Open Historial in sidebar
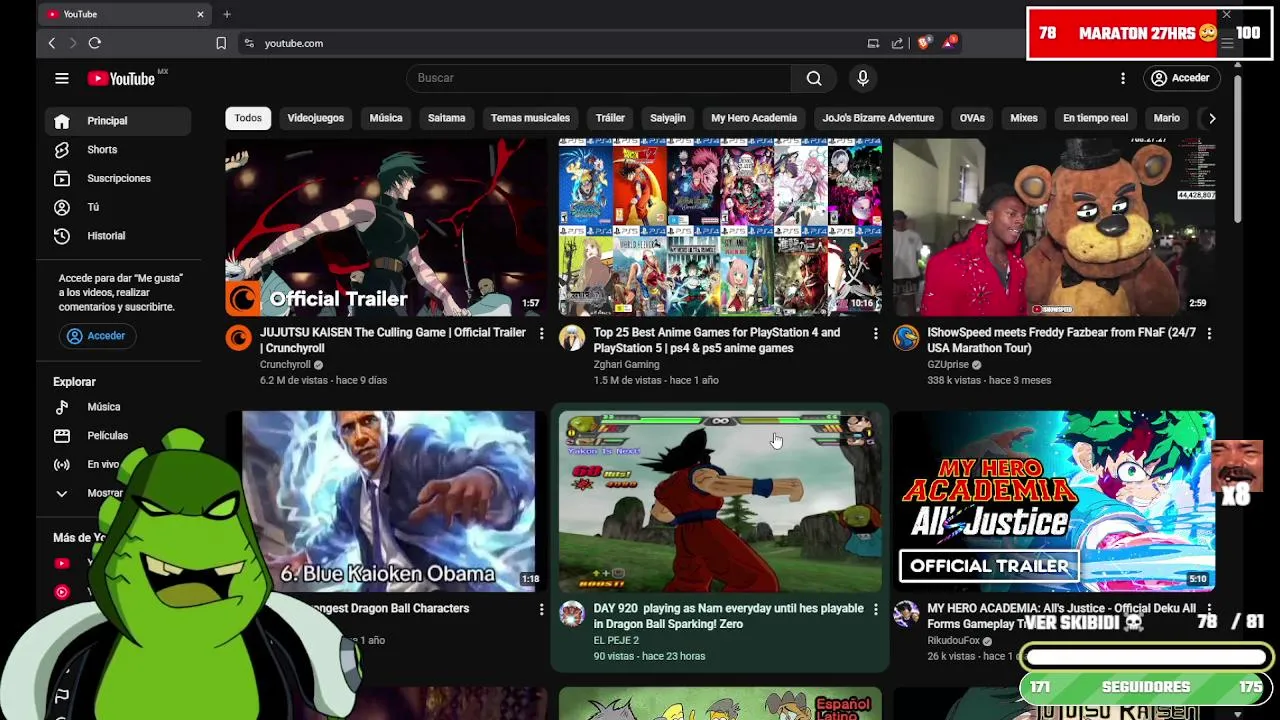Image resolution: width=1280 pixels, height=720 pixels. tap(118, 236)
